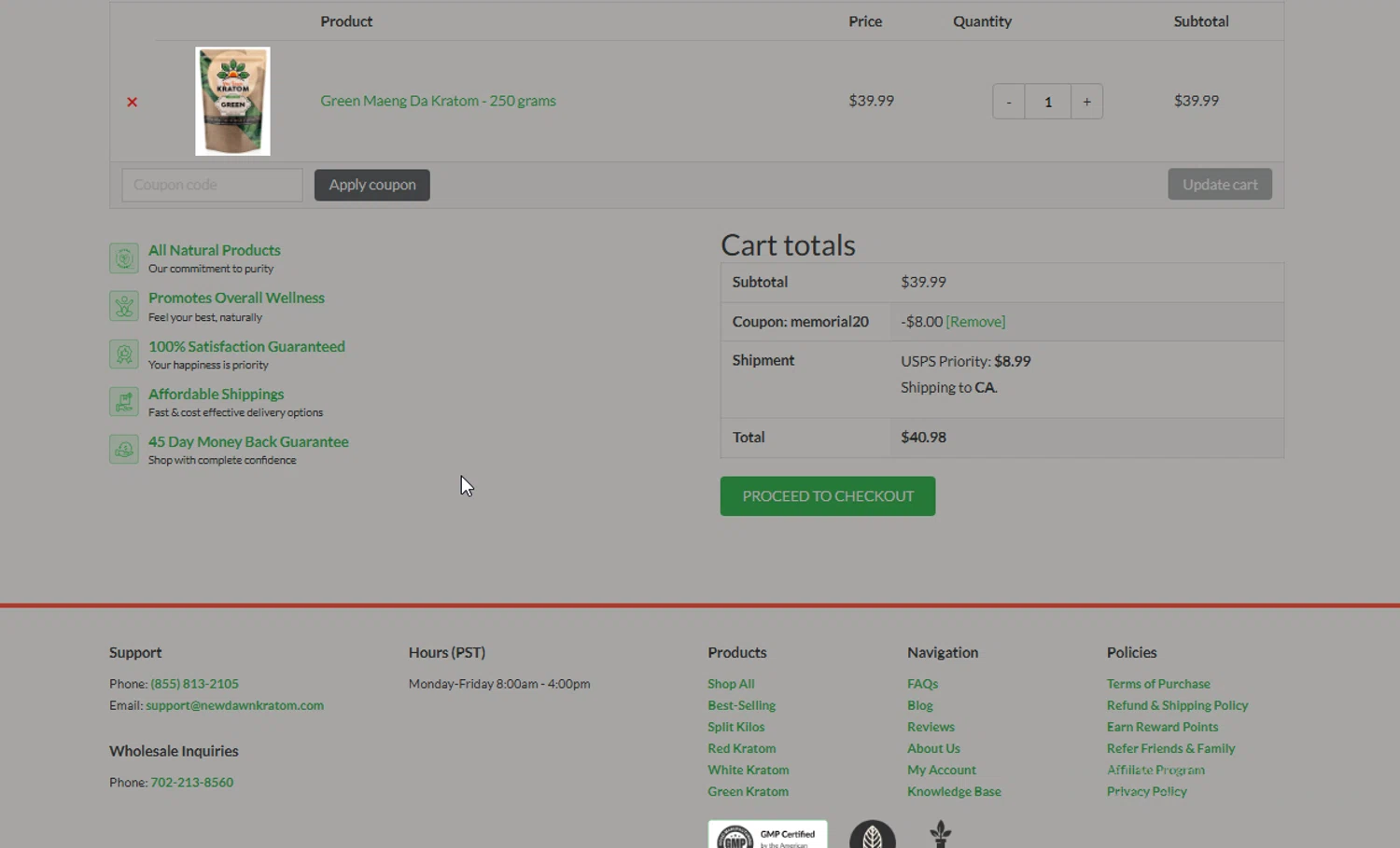The height and width of the screenshot is (848, 1400).
Task: Click the Coupon code input field
Action: point(212,185)
